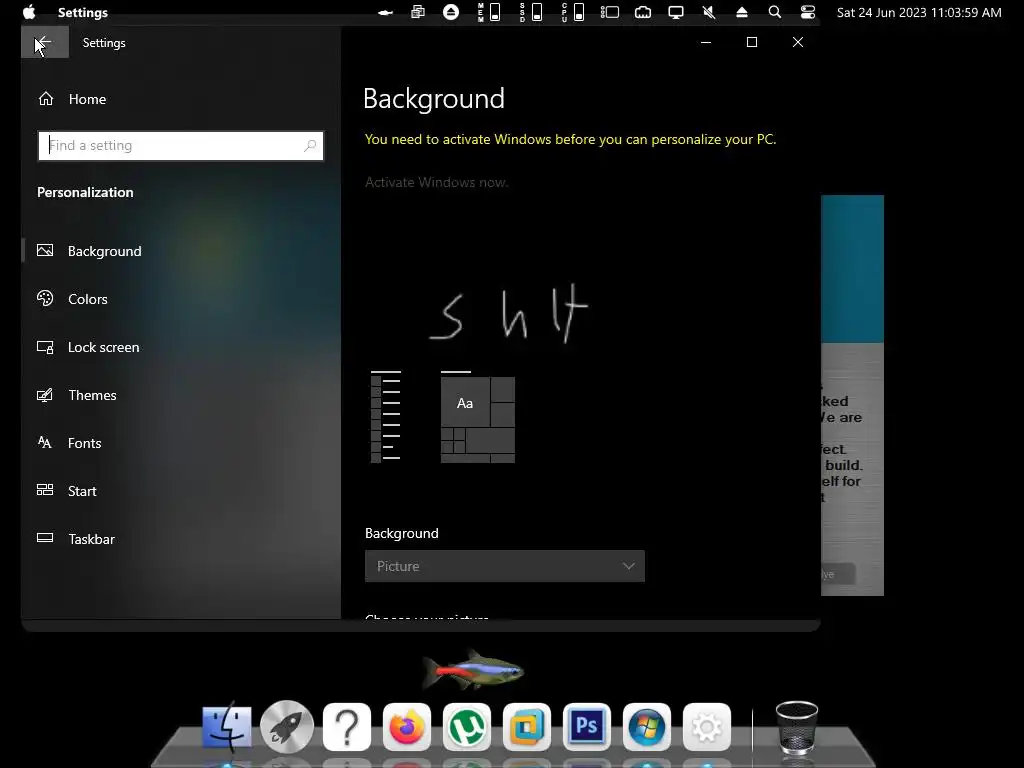This screenshot has height=768, width=1024.
Task: Click the CPU usage indicator
Action: [573, 12]
